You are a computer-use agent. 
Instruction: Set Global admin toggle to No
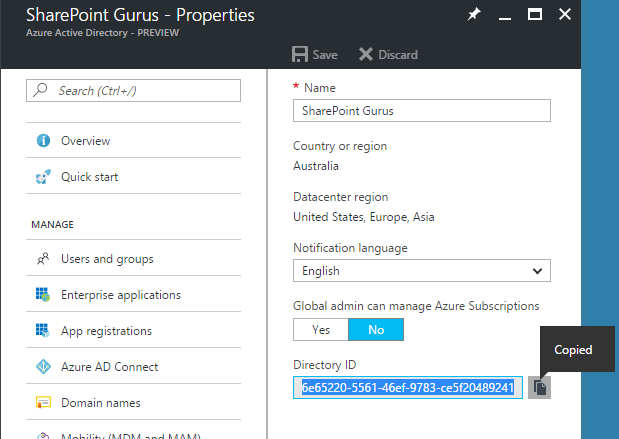click(375, 329)
